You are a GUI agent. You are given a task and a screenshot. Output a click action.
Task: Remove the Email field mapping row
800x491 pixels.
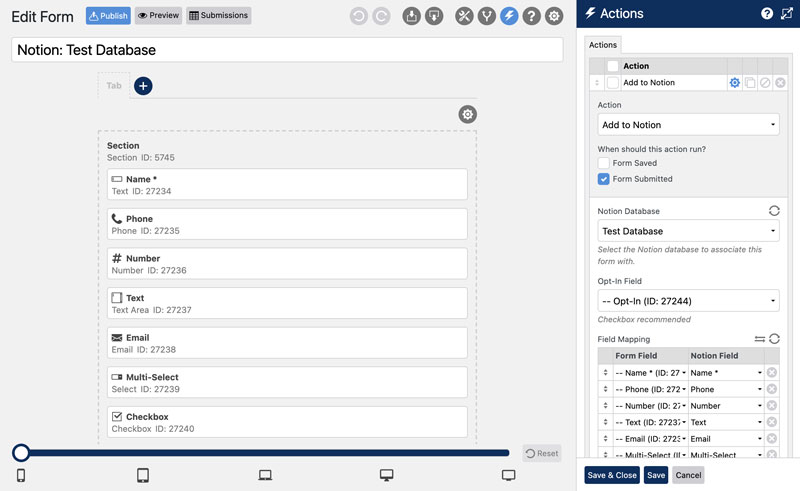(x=772, y=438)
